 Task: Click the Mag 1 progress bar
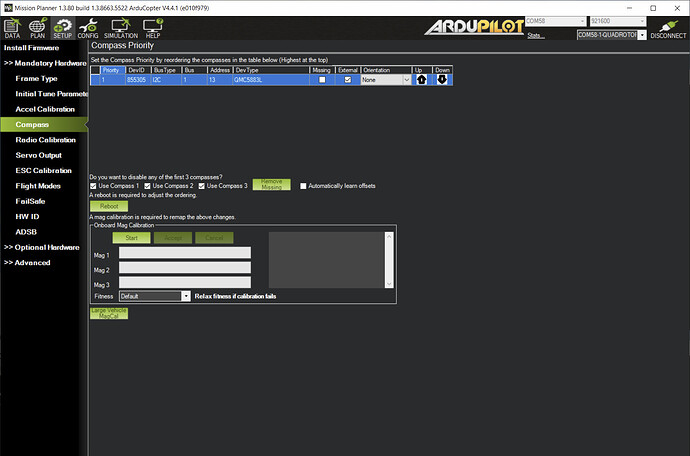pos(185,253)
